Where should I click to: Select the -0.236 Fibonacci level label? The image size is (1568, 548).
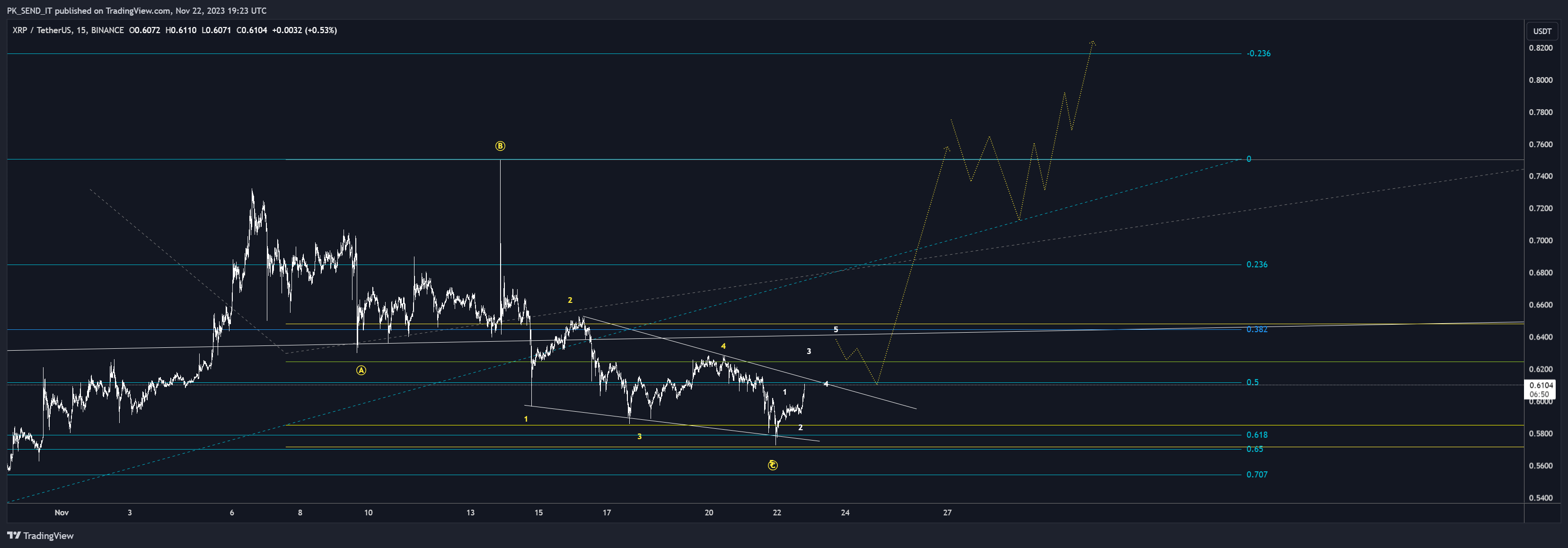1258,53
